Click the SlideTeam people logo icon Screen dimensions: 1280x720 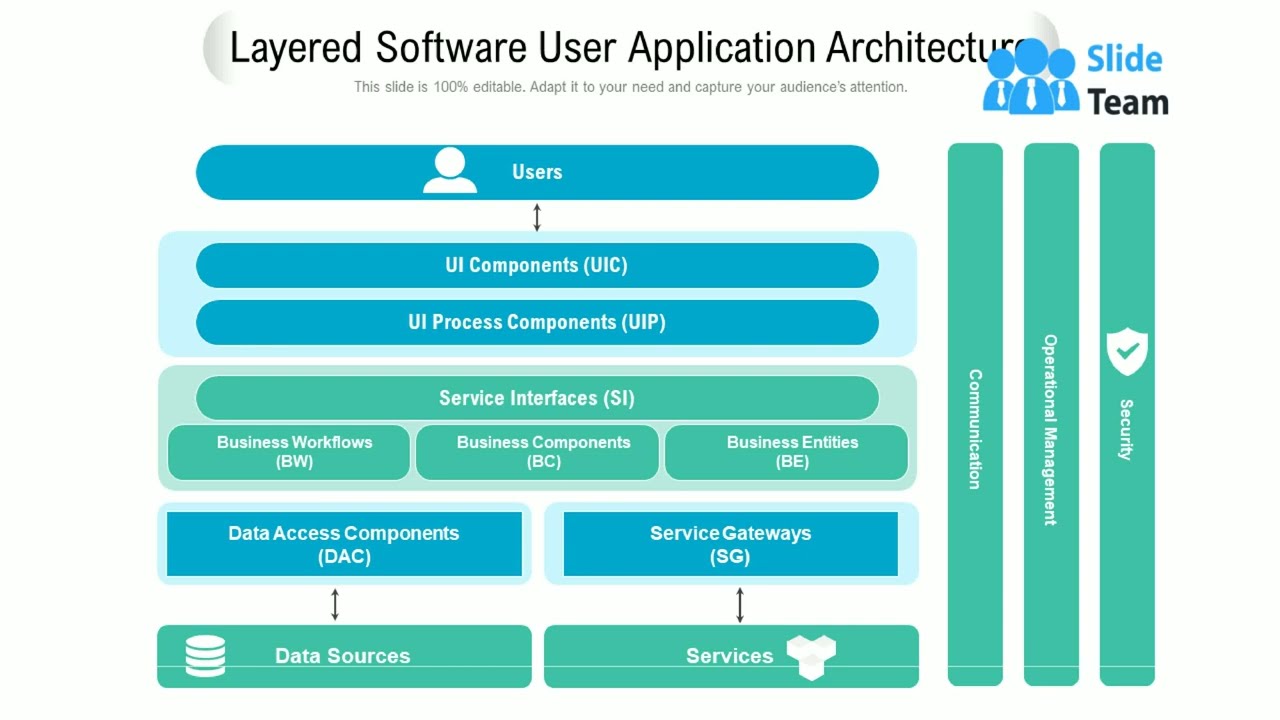coord(1031,76)
